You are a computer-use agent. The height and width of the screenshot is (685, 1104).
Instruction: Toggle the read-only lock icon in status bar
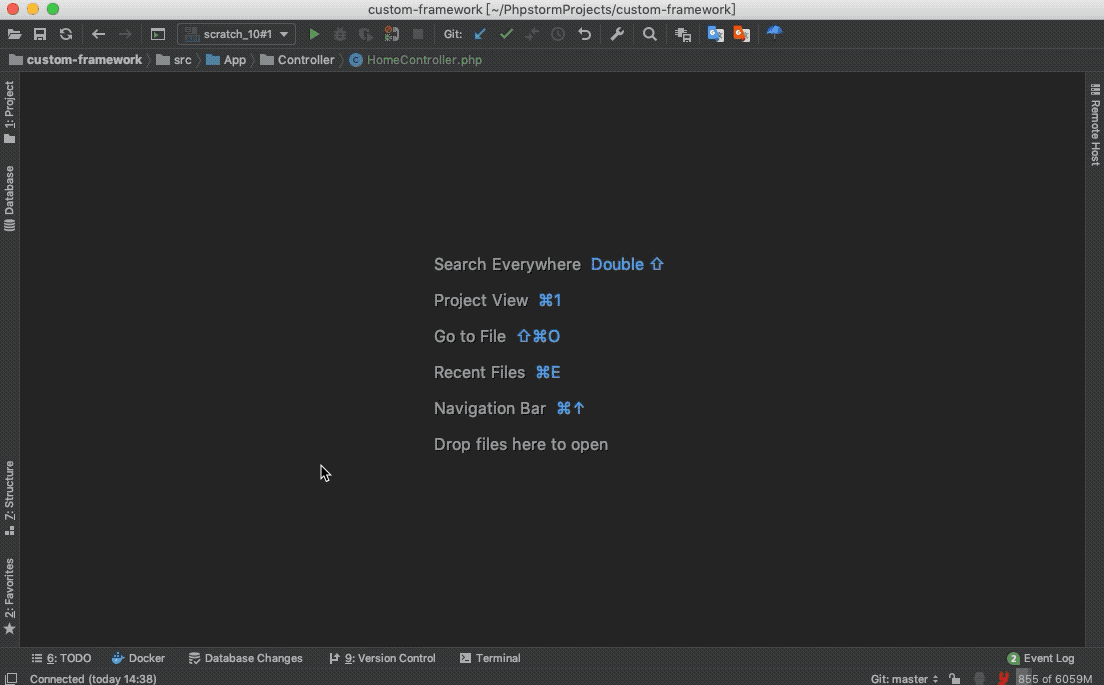(x=955, y=679)
